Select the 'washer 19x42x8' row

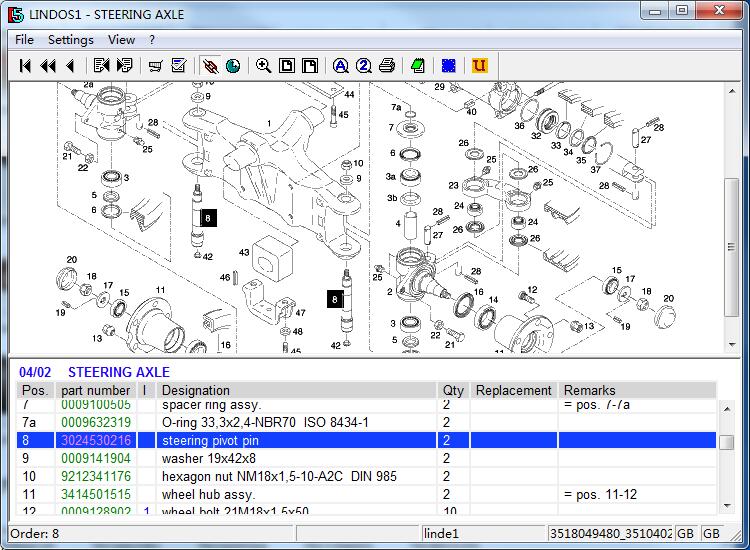(x=366, y=458)
